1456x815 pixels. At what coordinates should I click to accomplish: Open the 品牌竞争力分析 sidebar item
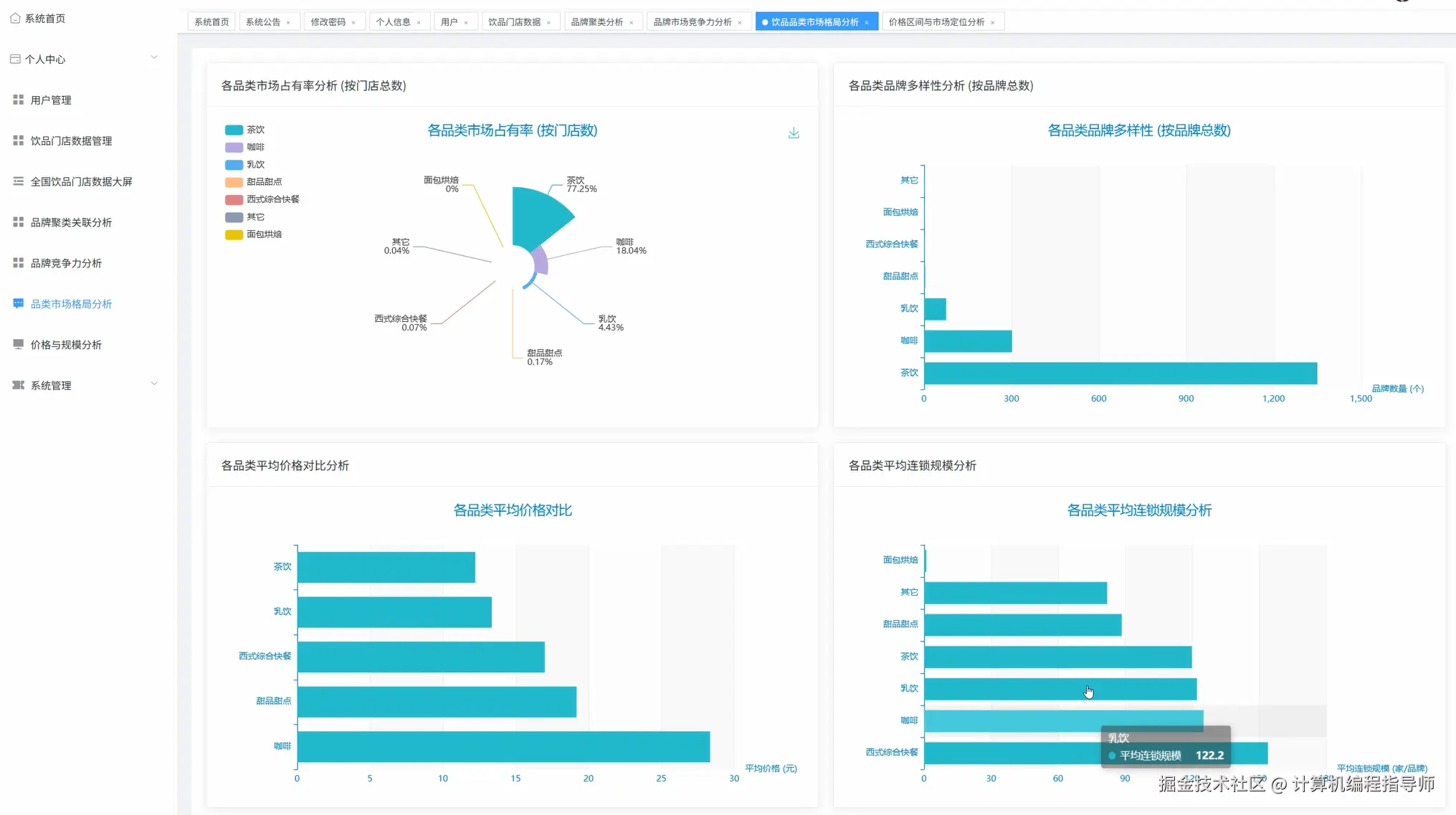click(66, 263)
